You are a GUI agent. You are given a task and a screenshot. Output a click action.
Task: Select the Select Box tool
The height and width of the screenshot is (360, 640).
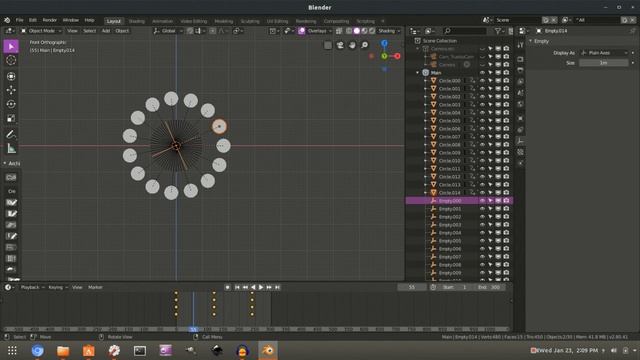click(11, 47)
